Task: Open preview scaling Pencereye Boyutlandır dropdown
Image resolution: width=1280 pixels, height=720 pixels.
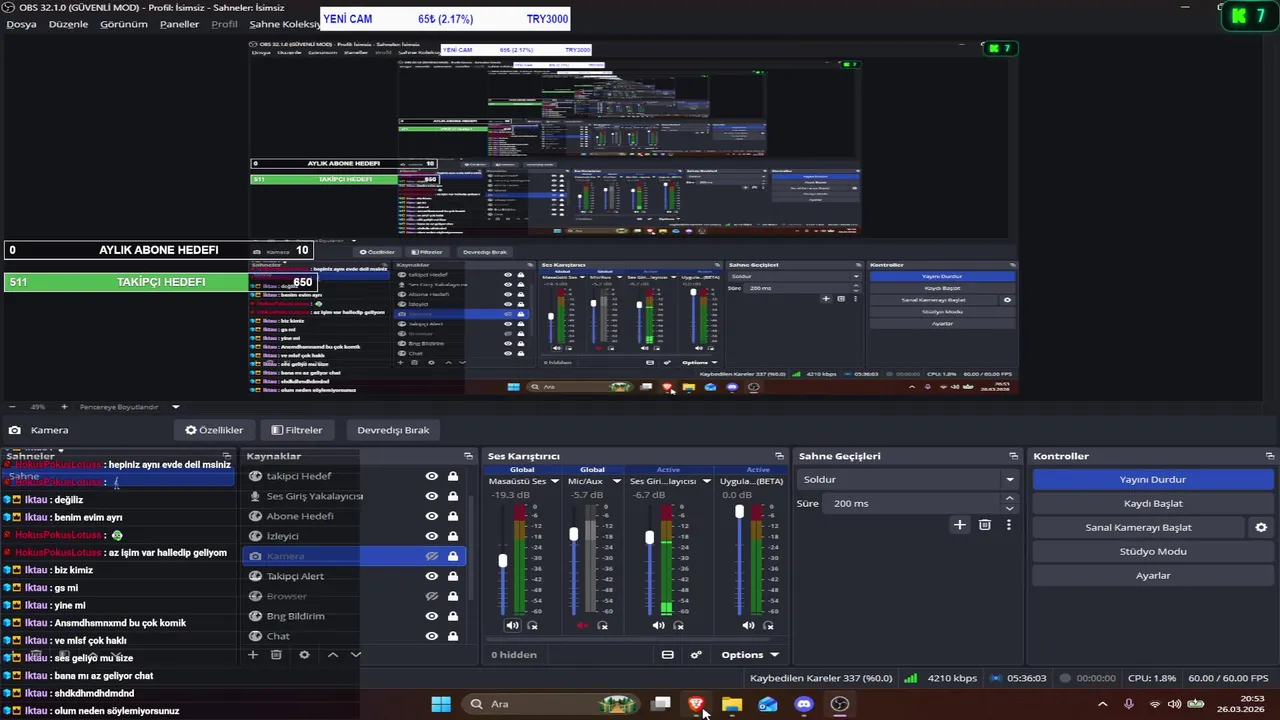Action: click(x=176, y=407)
